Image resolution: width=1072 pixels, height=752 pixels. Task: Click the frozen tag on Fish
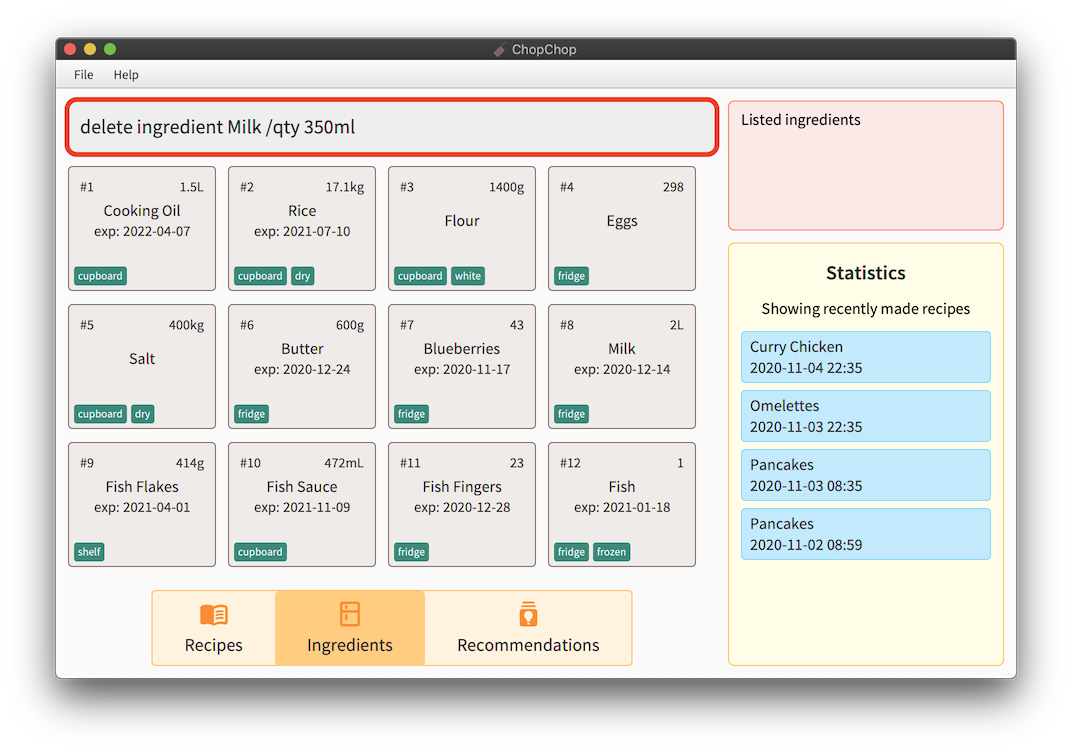(x=611, y=552)
